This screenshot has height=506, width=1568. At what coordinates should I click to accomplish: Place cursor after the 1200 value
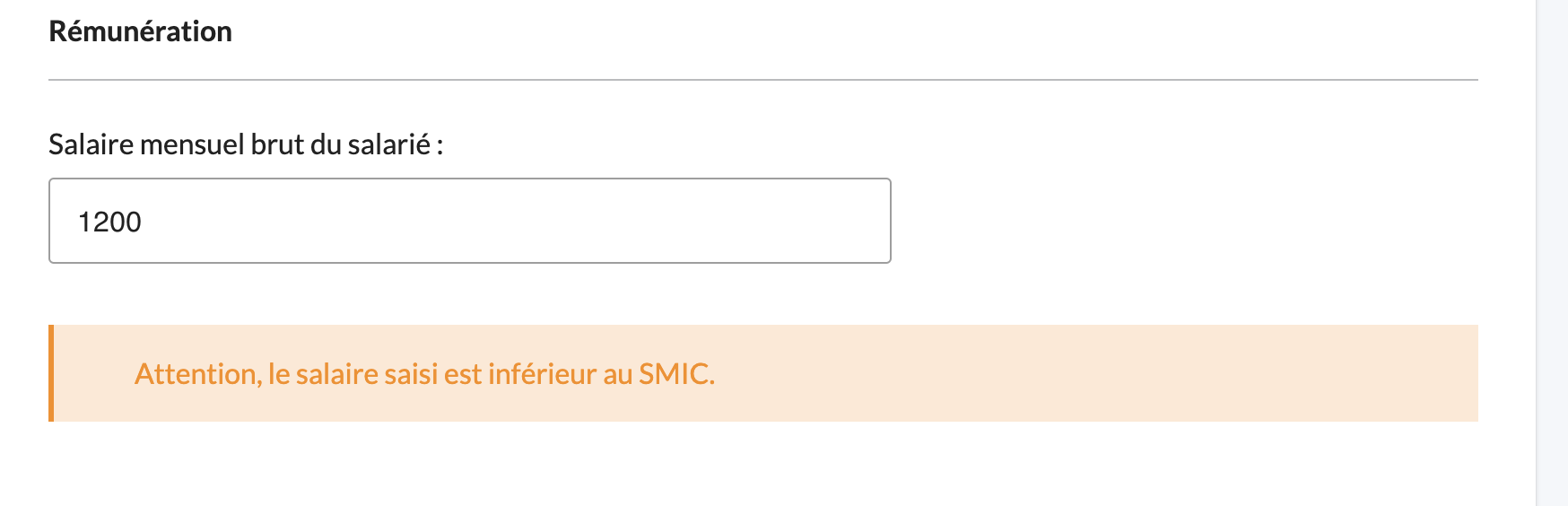click(x=144, y=222)
